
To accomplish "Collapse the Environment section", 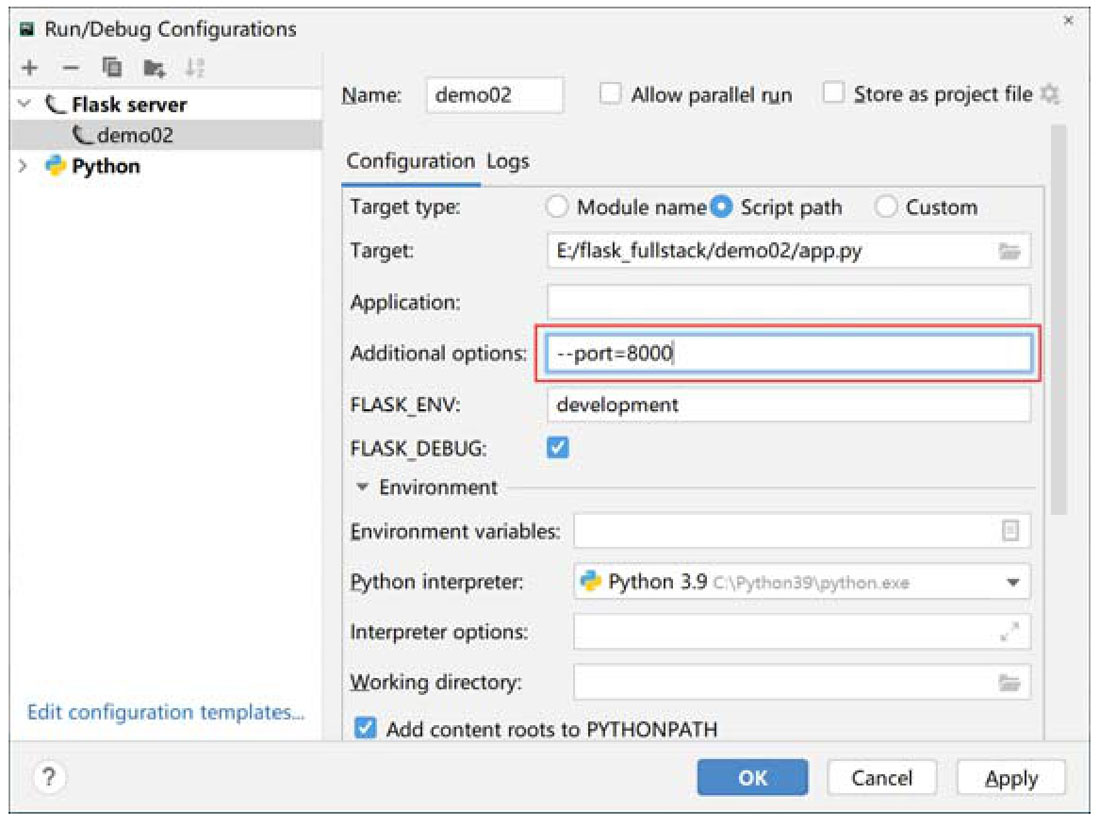I will (362, 488).
